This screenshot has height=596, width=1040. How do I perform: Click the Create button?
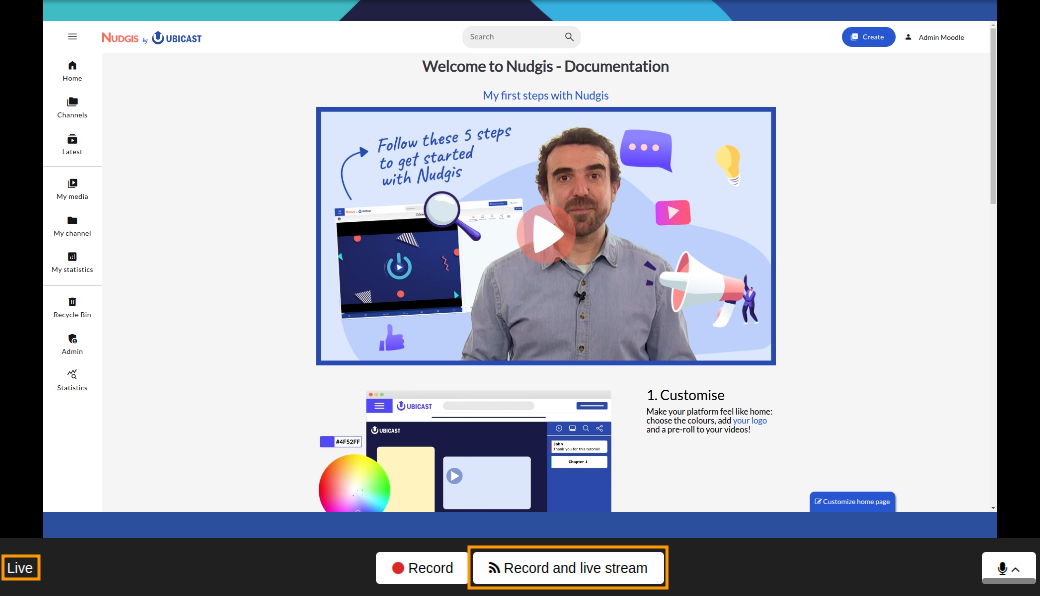click(868, 37)
